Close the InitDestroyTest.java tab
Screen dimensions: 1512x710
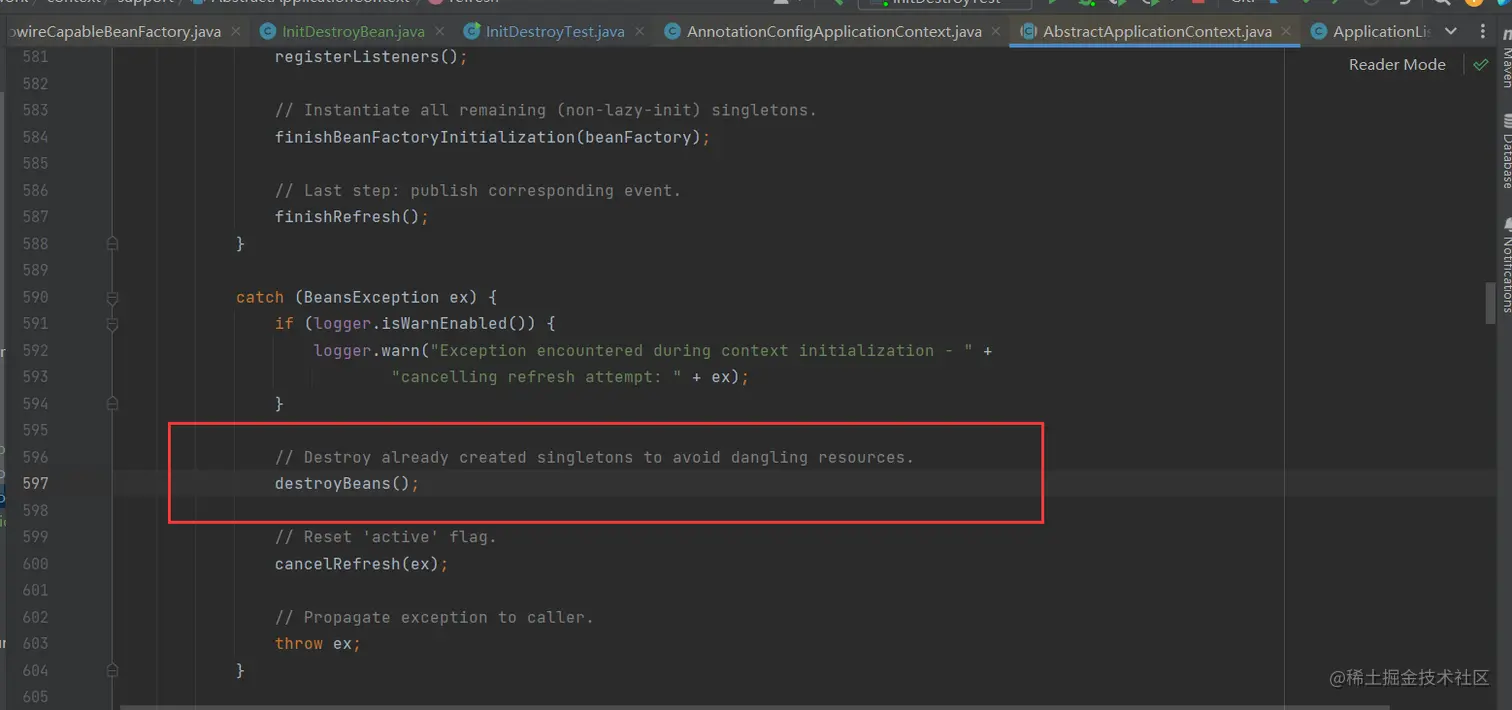(639, 32)
